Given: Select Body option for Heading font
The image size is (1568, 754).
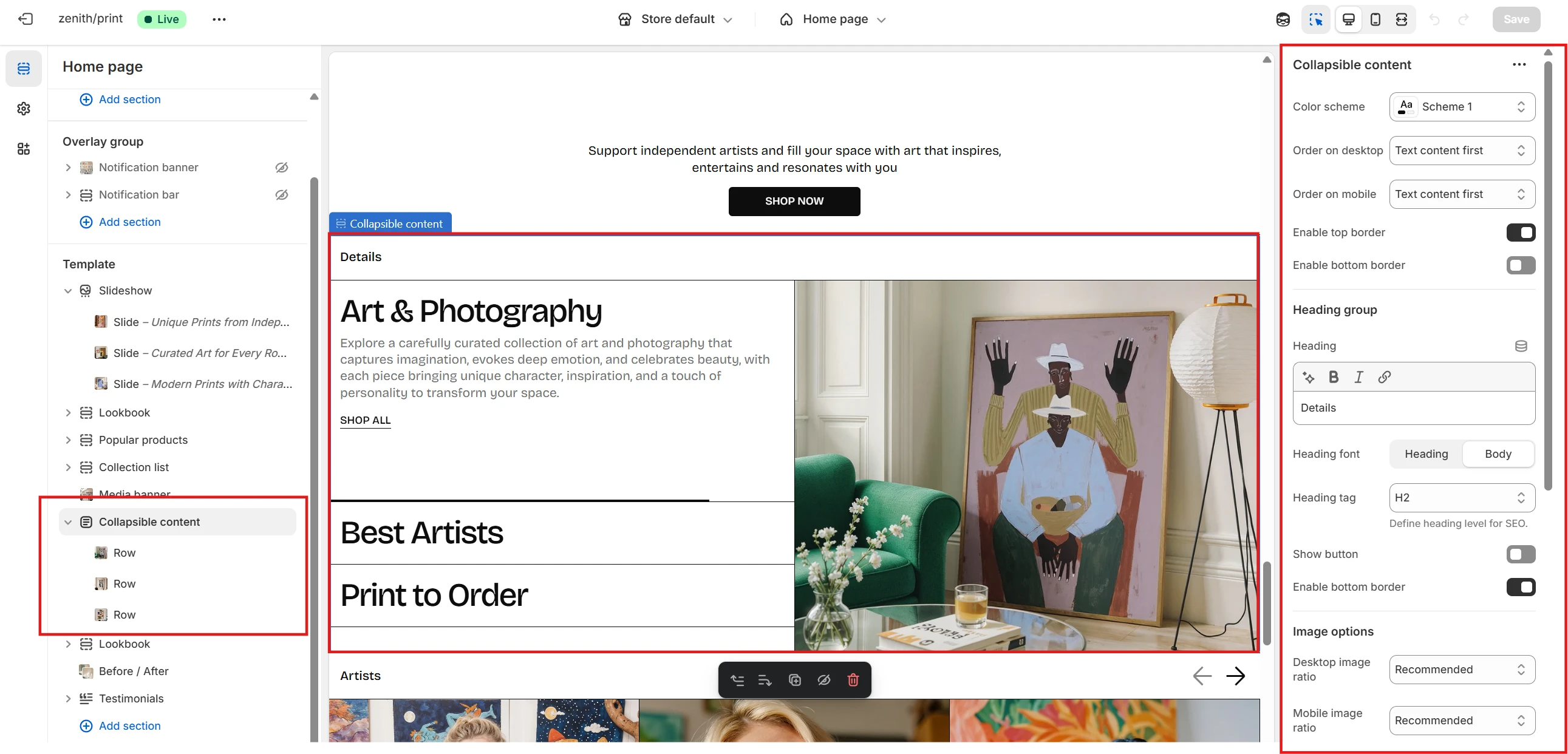Looking at the screenshot, I should pyautogui.click(x=1498, y=454).
